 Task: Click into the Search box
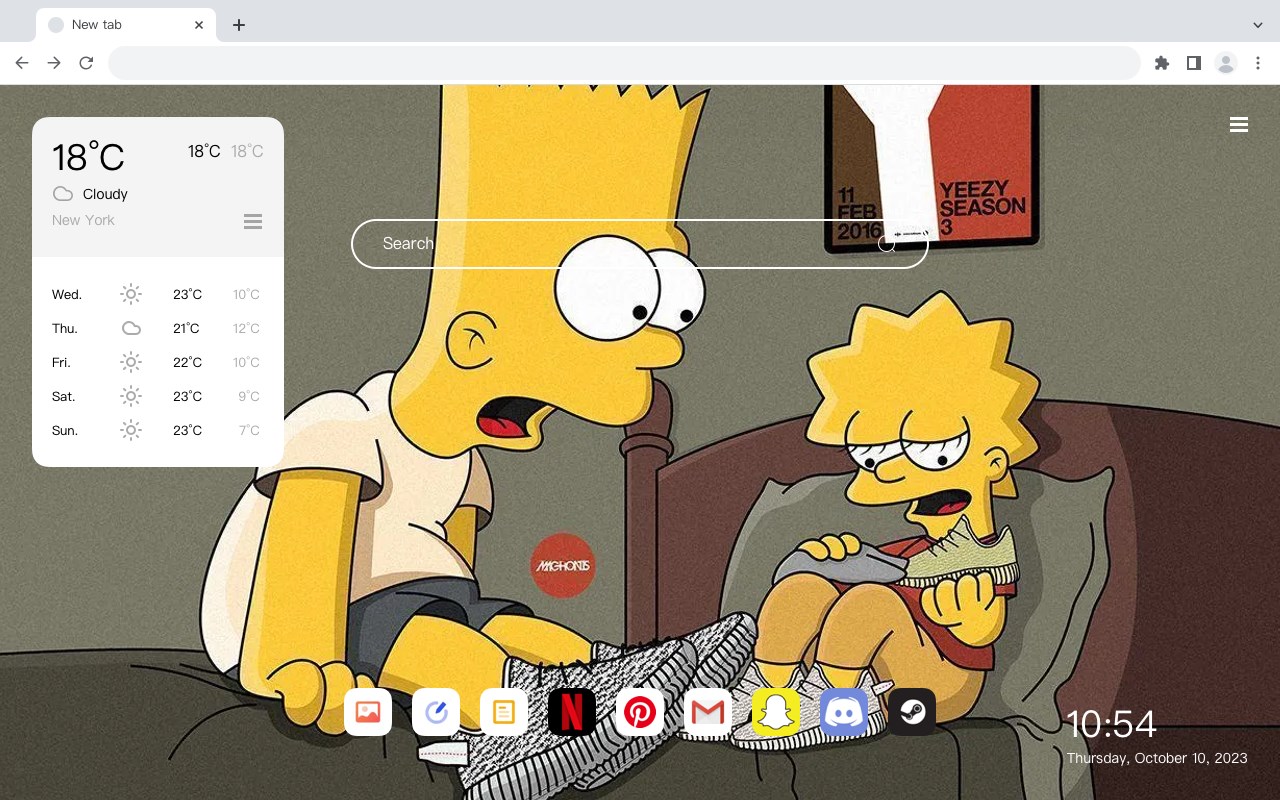(640, 244)
